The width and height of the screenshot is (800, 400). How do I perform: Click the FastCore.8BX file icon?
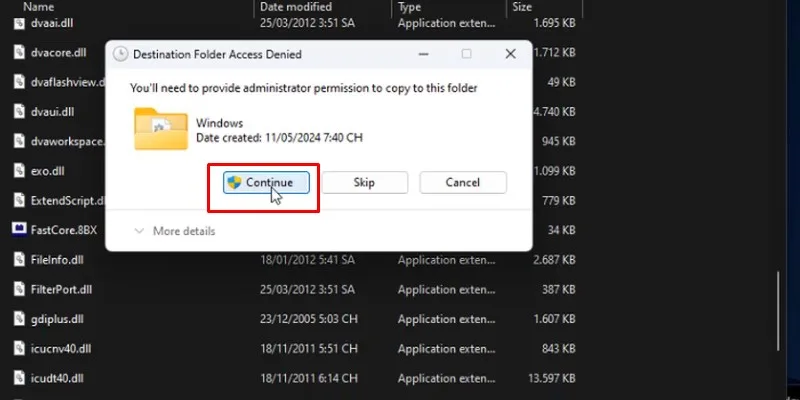coord(19,229)
